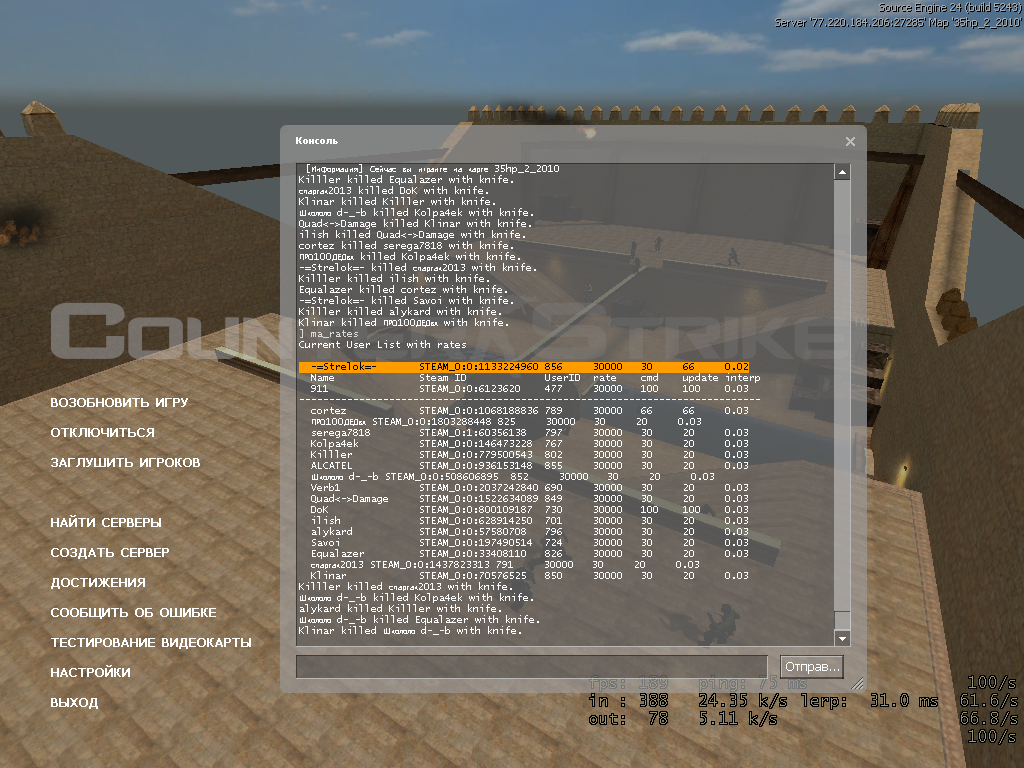The image size is (1024, 768).
Task: Open ДОСТИЖЕНИЯ achievements menu item
Action: (x=98, y=583)
